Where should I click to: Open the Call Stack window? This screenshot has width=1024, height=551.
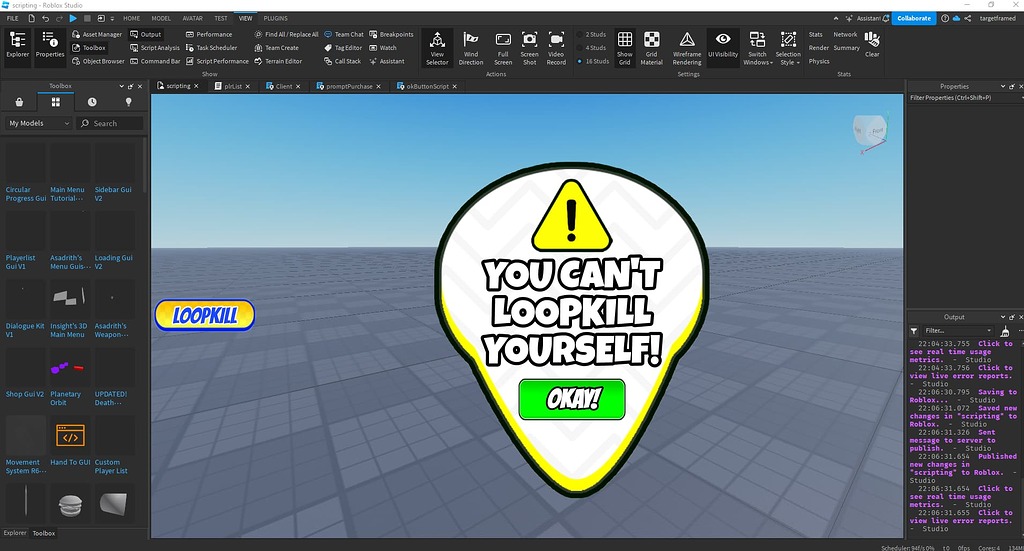342,61
